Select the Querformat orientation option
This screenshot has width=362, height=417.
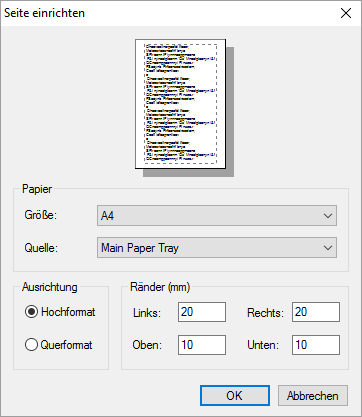pyautogui.click(x=59, y=345)
